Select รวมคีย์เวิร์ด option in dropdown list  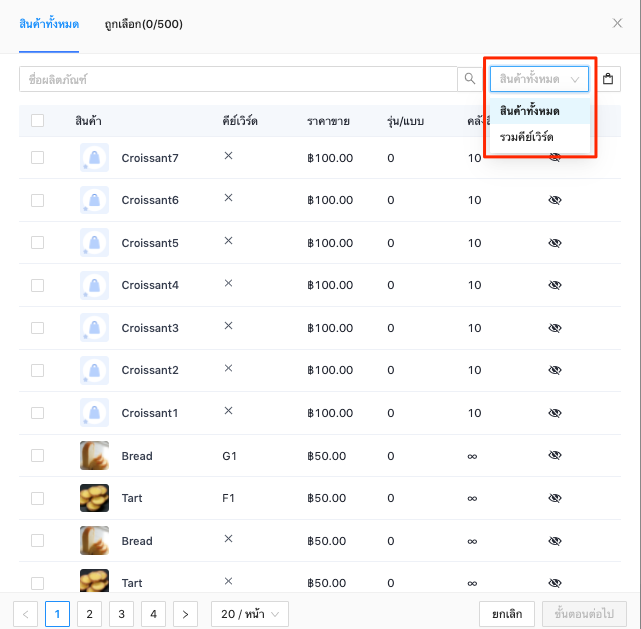click(540, 137)
